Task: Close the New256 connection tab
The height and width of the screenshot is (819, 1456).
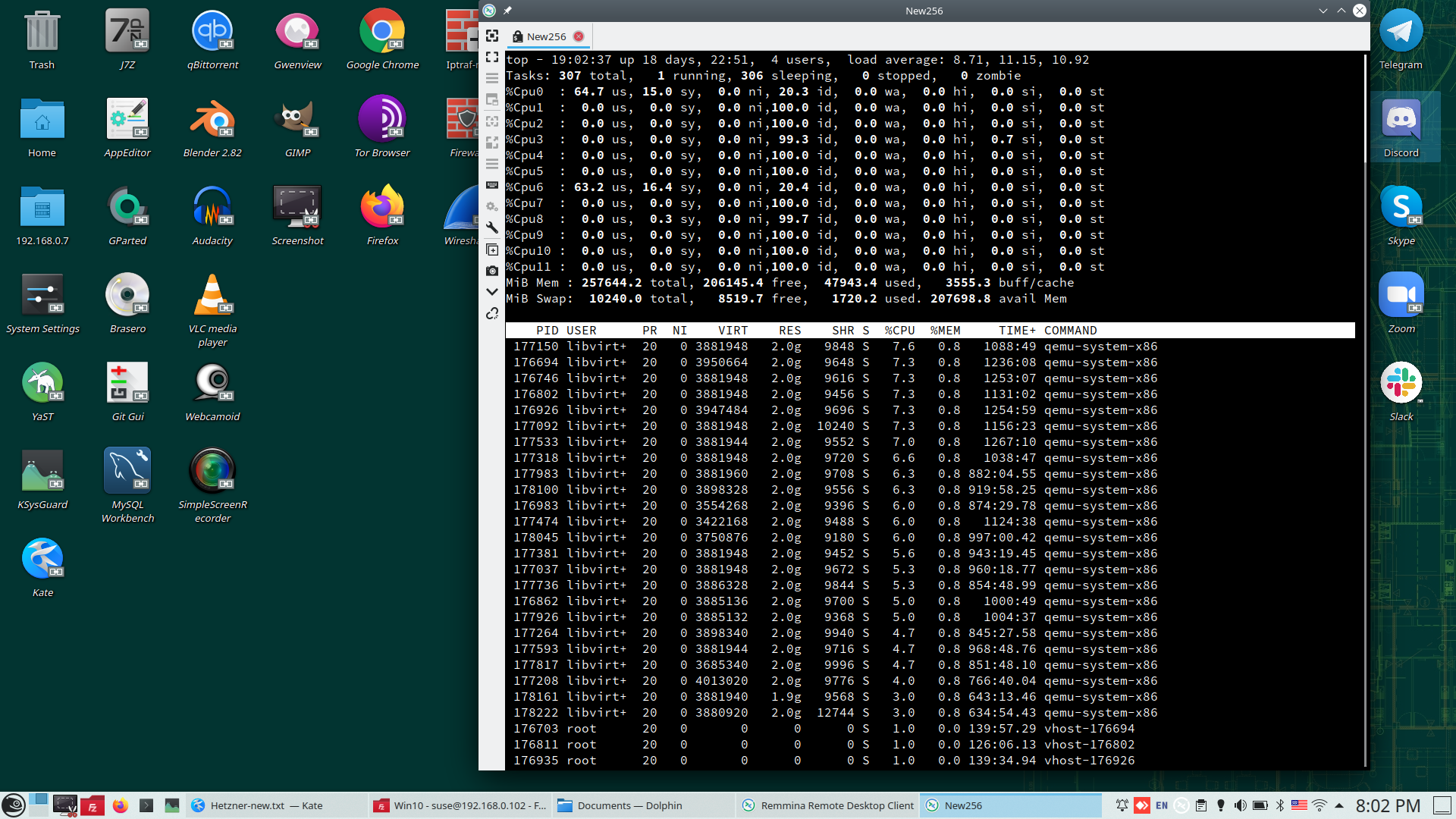Action: 579,36
